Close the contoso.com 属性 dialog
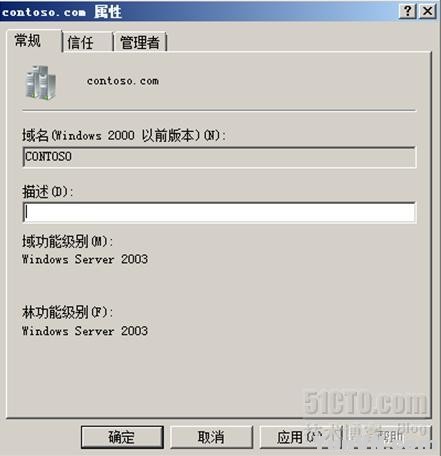Viewport: 441px width, 456px height. (427, 11)
